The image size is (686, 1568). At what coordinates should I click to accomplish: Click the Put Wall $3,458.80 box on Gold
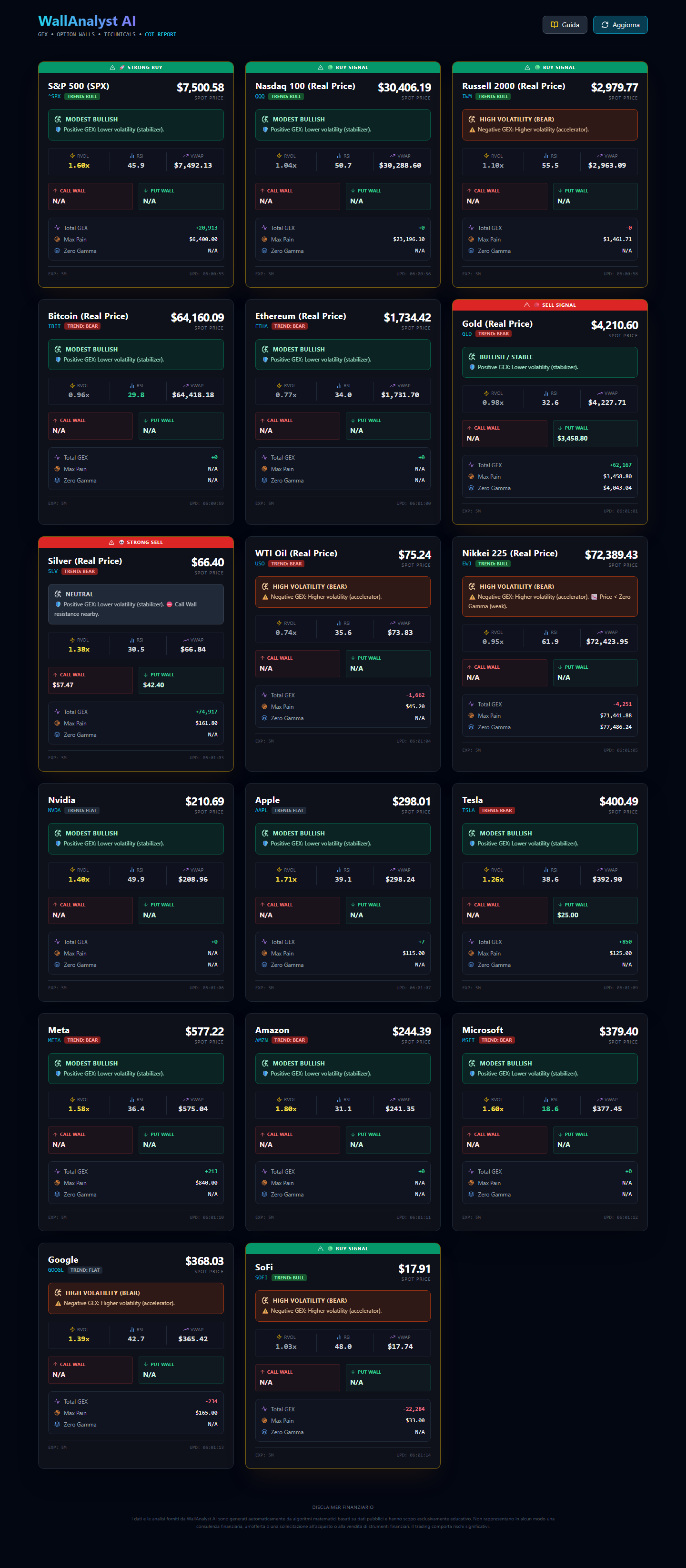pyautogui.click(x=595, y=433)
